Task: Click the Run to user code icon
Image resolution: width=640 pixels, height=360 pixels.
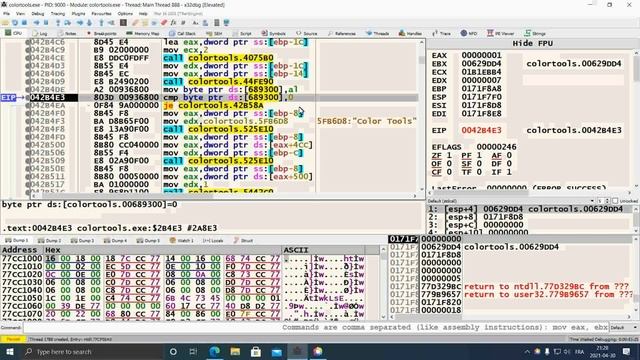Action: 111,23
